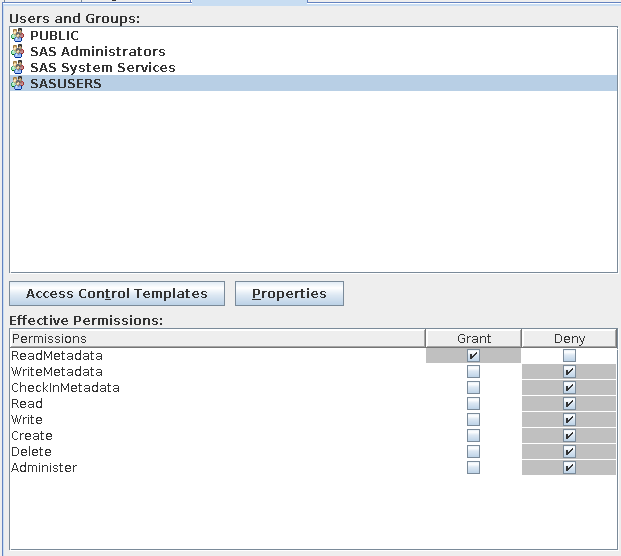Screen dimensions: 621x556
Task: Click the PUBLIC group icon
Action: click(x=17, y=36)
